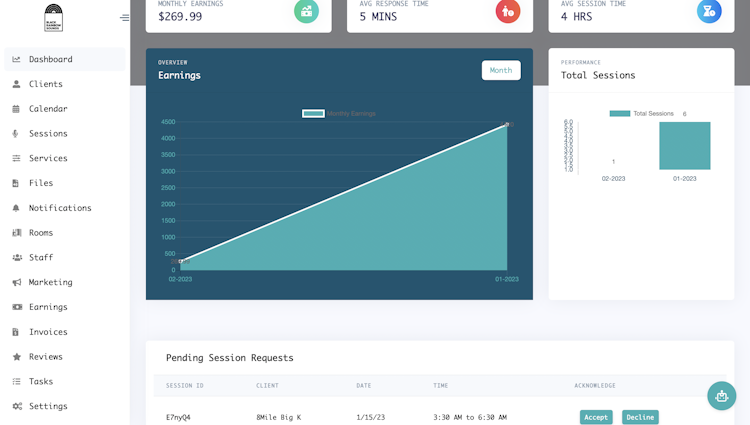Go to Tasks page

pyautogui.click(x=65, y=381)
